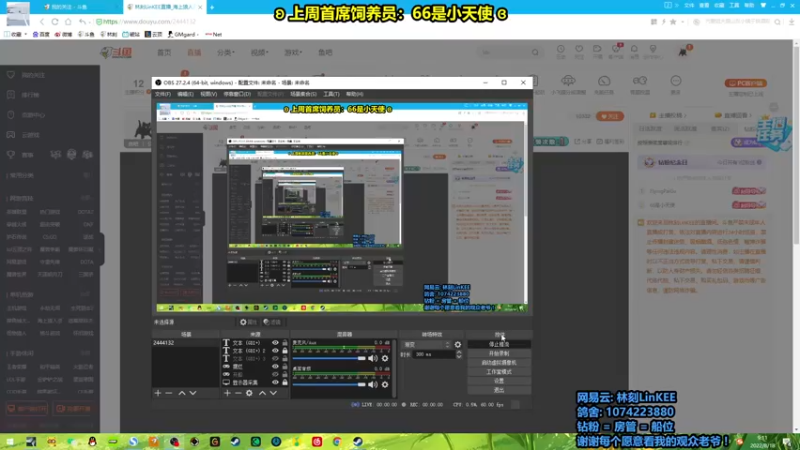
Task: Click the orange 关注 follow button on Douyu
Action: (x=610, y=116)
